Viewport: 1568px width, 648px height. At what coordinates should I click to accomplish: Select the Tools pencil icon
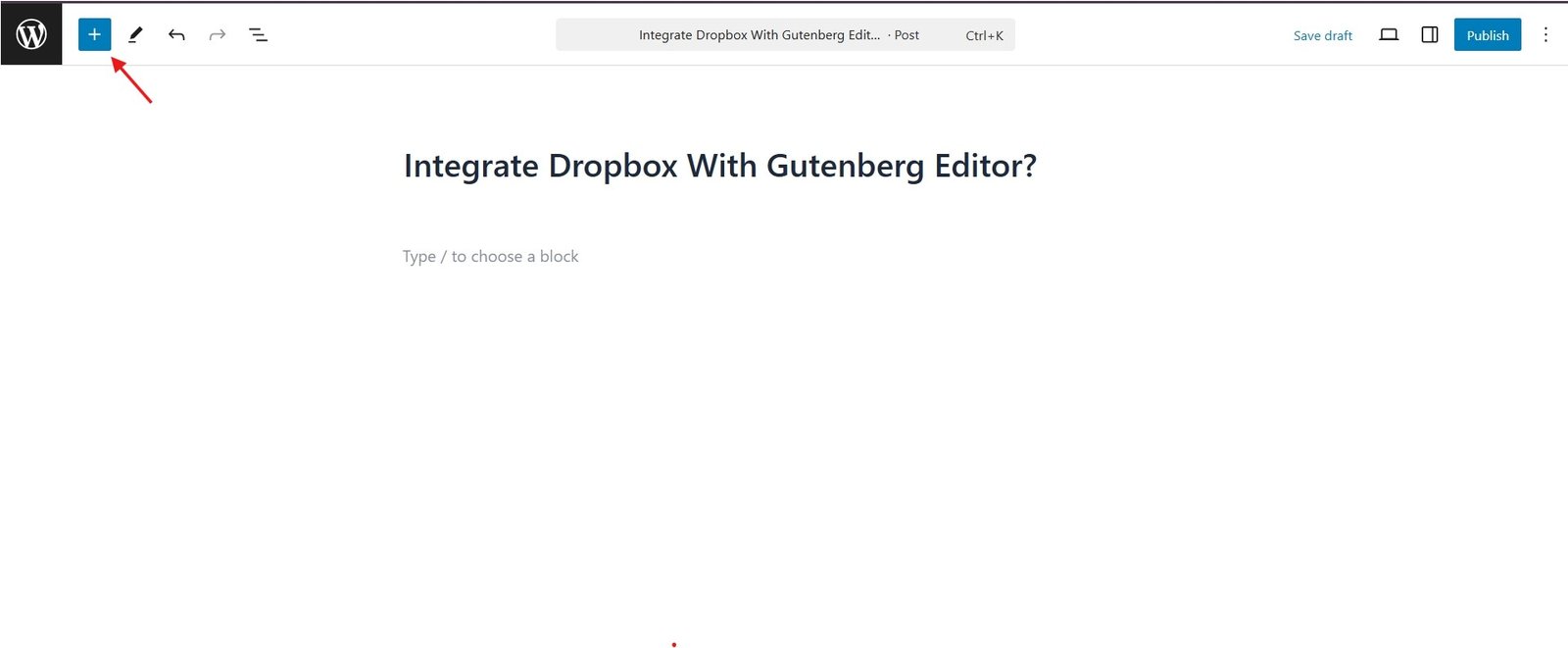point(135,34)
